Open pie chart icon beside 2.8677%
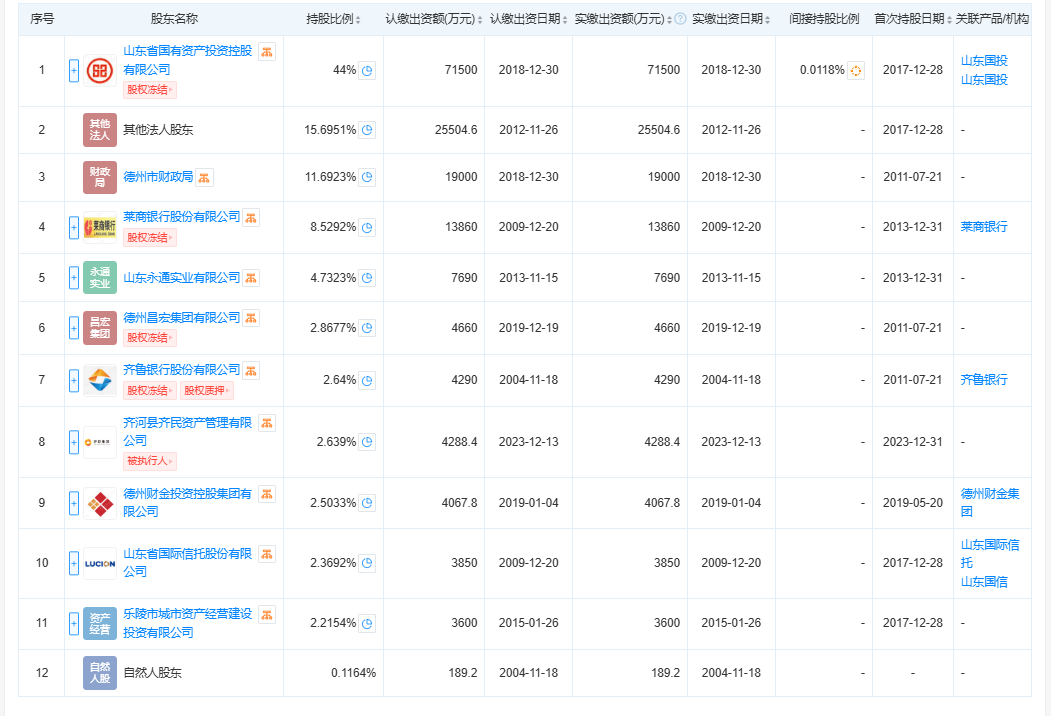This screenshot has height=716, width=1051. click(x=367, y=328)
